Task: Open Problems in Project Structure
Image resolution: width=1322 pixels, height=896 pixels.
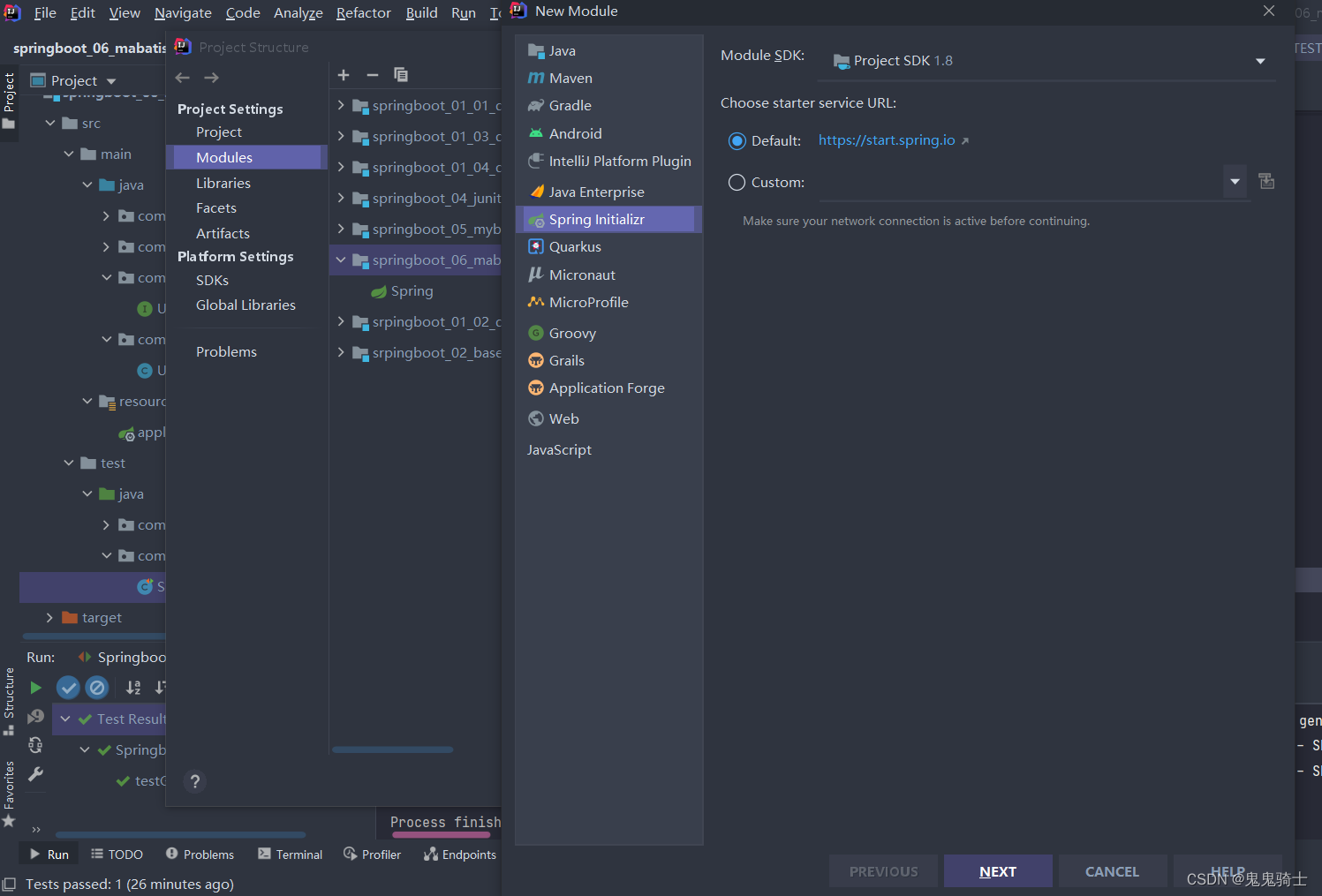Action: click(x=226, y=351)
